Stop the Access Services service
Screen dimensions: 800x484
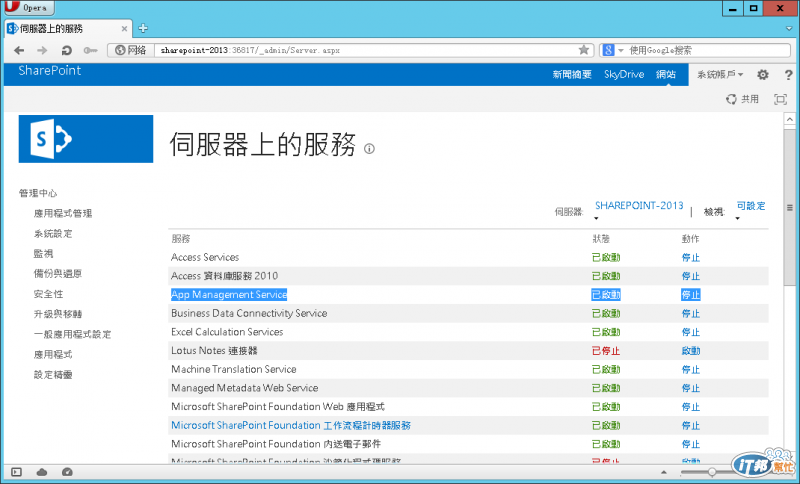pyautogui.click(x=691, y=258)
